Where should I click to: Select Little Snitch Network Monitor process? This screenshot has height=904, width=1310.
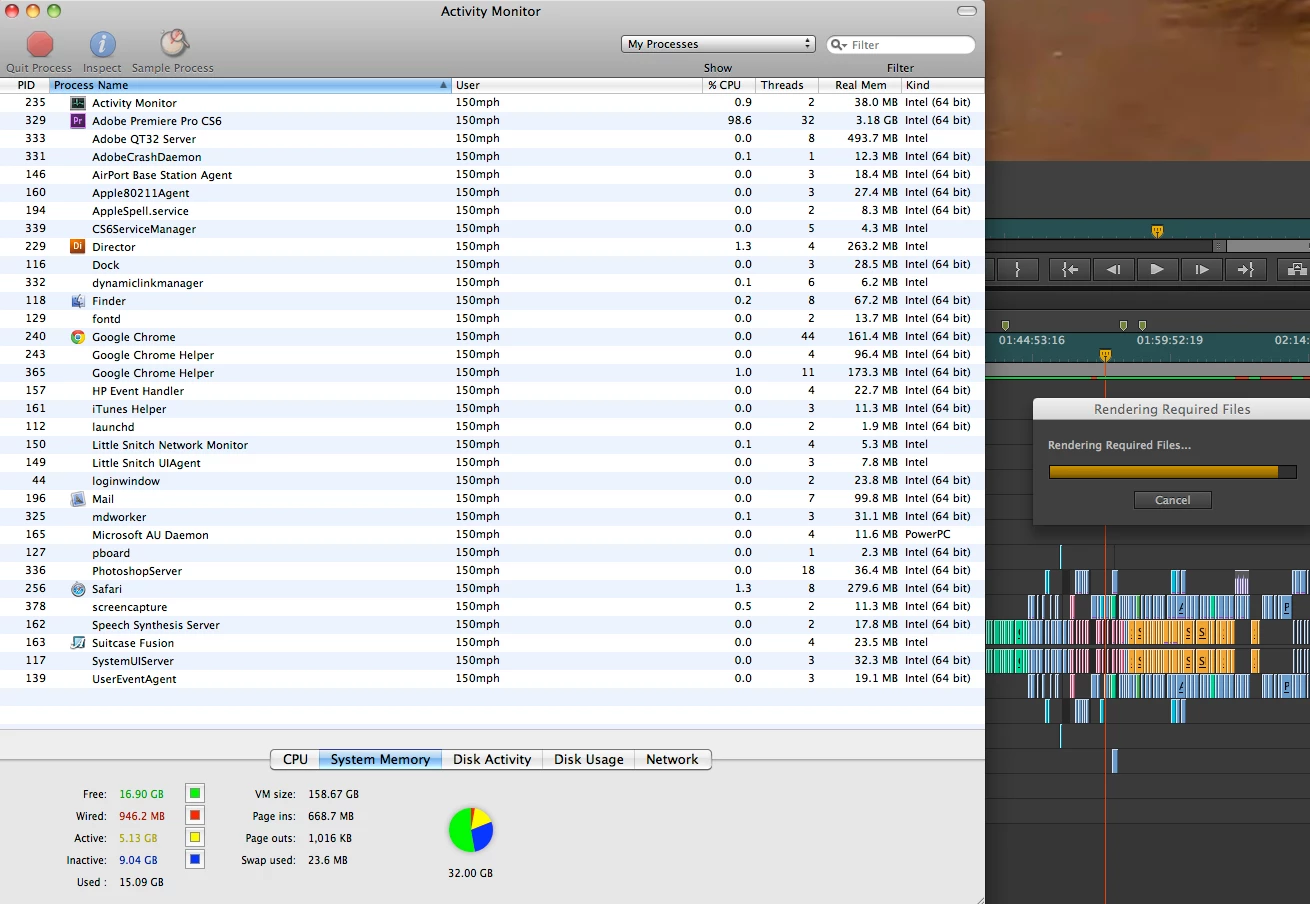[492, 445]
